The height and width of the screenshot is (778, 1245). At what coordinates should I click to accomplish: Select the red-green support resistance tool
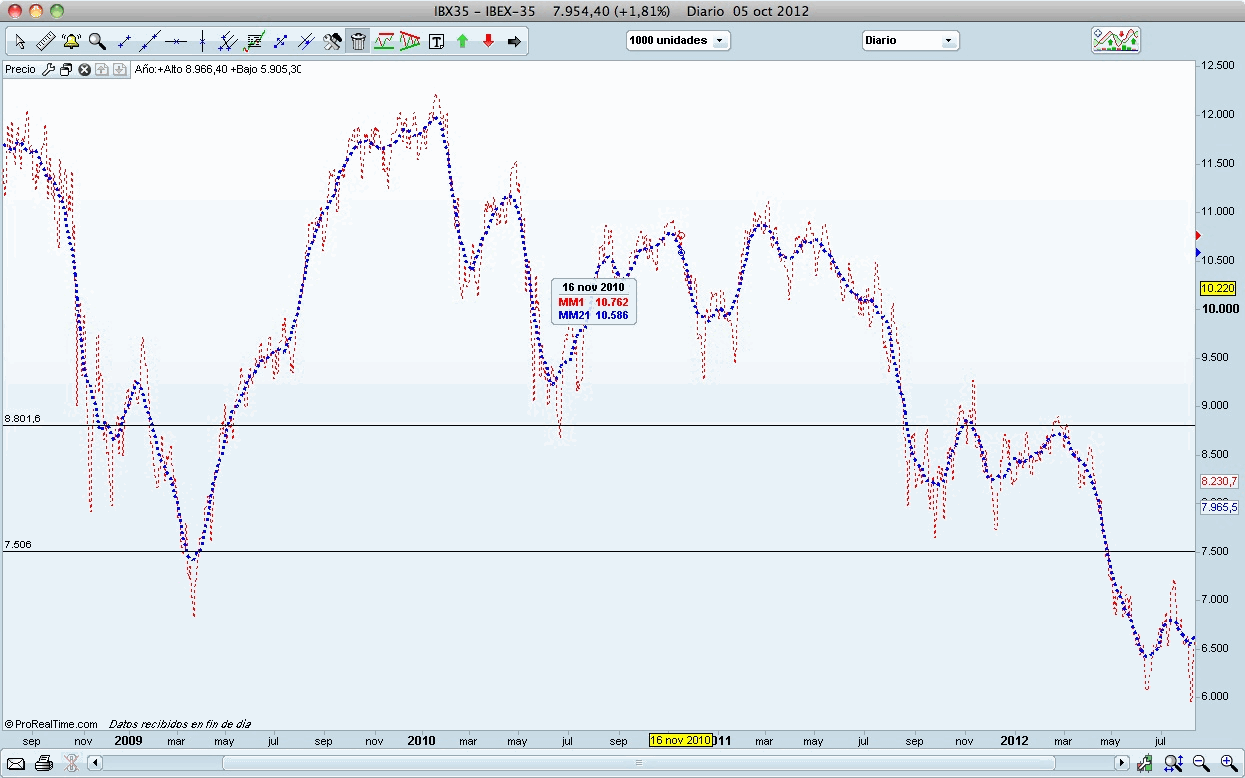pos(384,41)
